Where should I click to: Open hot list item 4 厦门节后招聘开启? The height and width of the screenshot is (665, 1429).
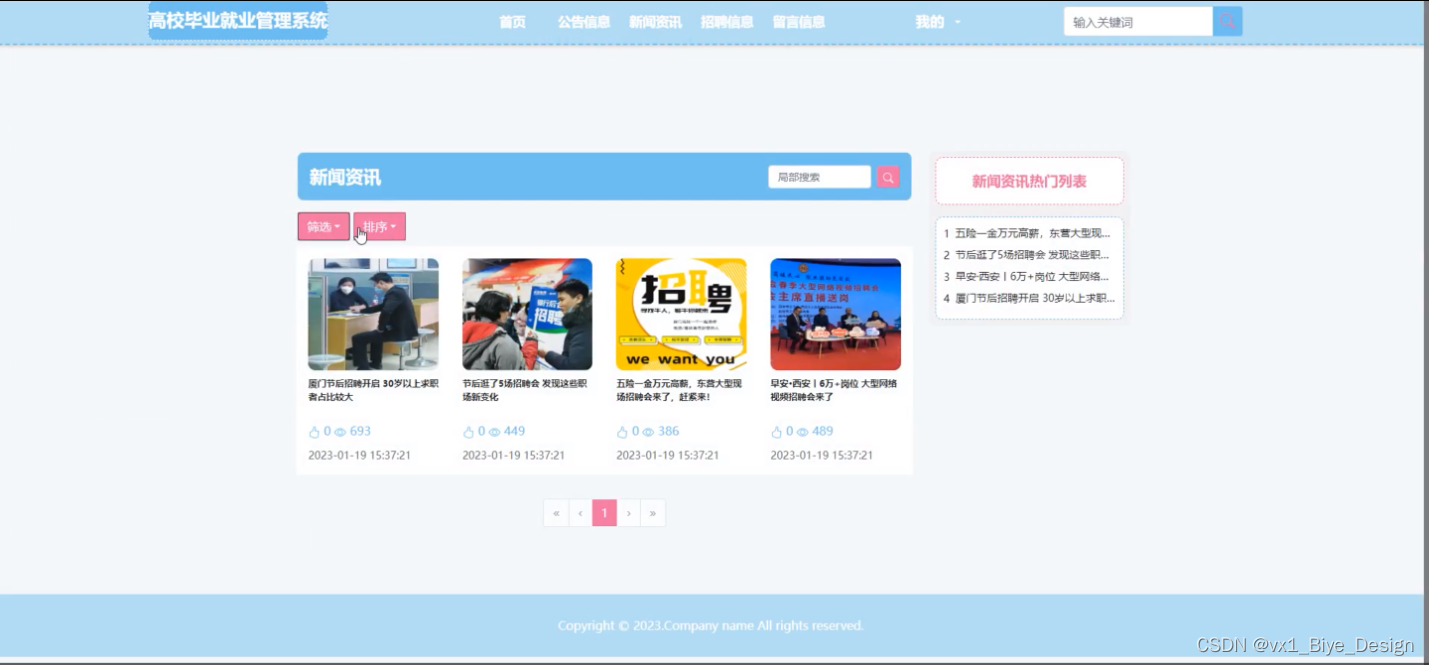[1027, 298]
